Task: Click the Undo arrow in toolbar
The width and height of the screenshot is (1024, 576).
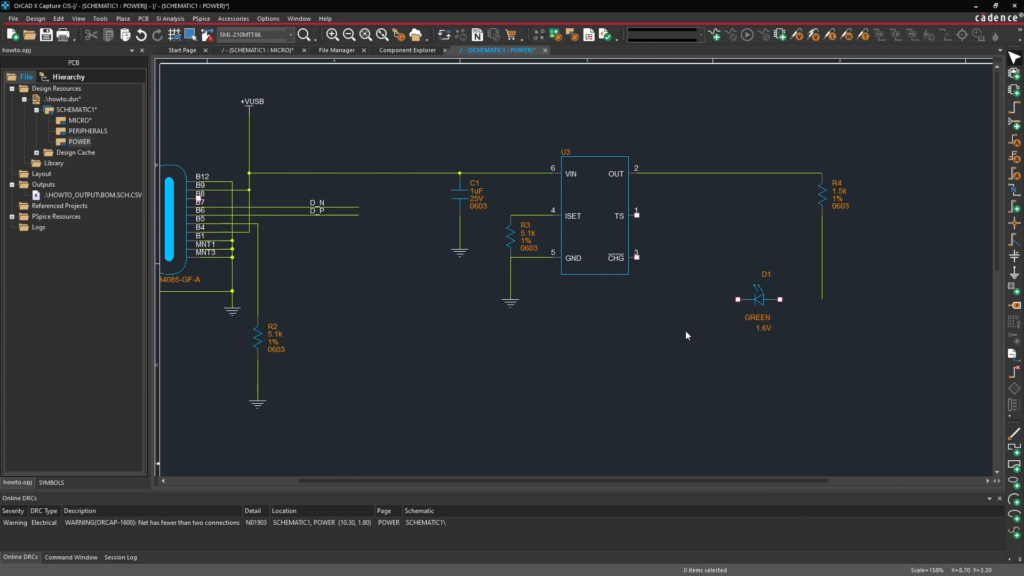Action: (141, 35)
